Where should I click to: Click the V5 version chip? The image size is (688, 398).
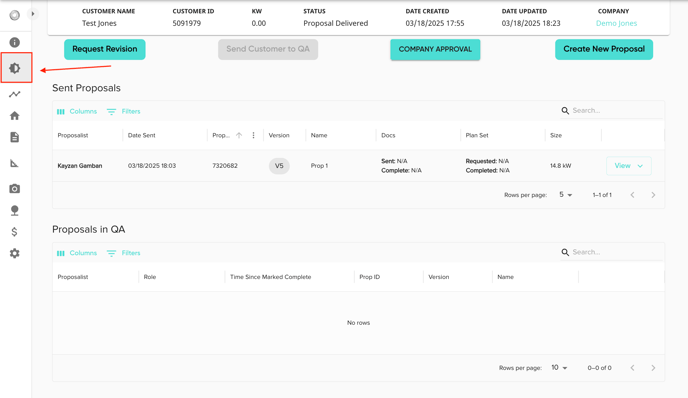tap(279, 166)
